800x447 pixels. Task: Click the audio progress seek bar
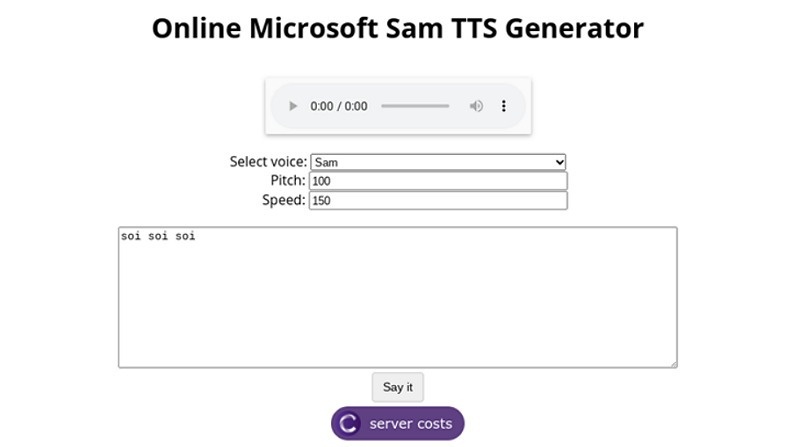tap(415, 106)
